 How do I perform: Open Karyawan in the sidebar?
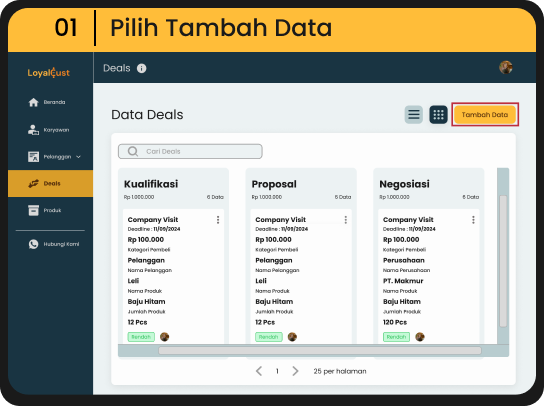click(49, 130)
